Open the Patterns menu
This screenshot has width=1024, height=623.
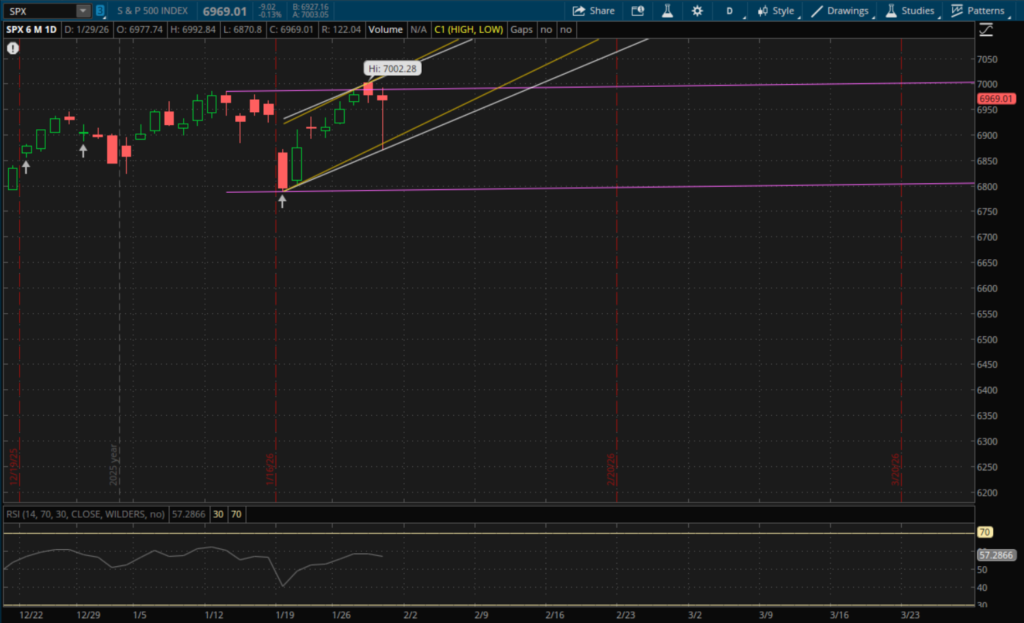tap(978, 11)
